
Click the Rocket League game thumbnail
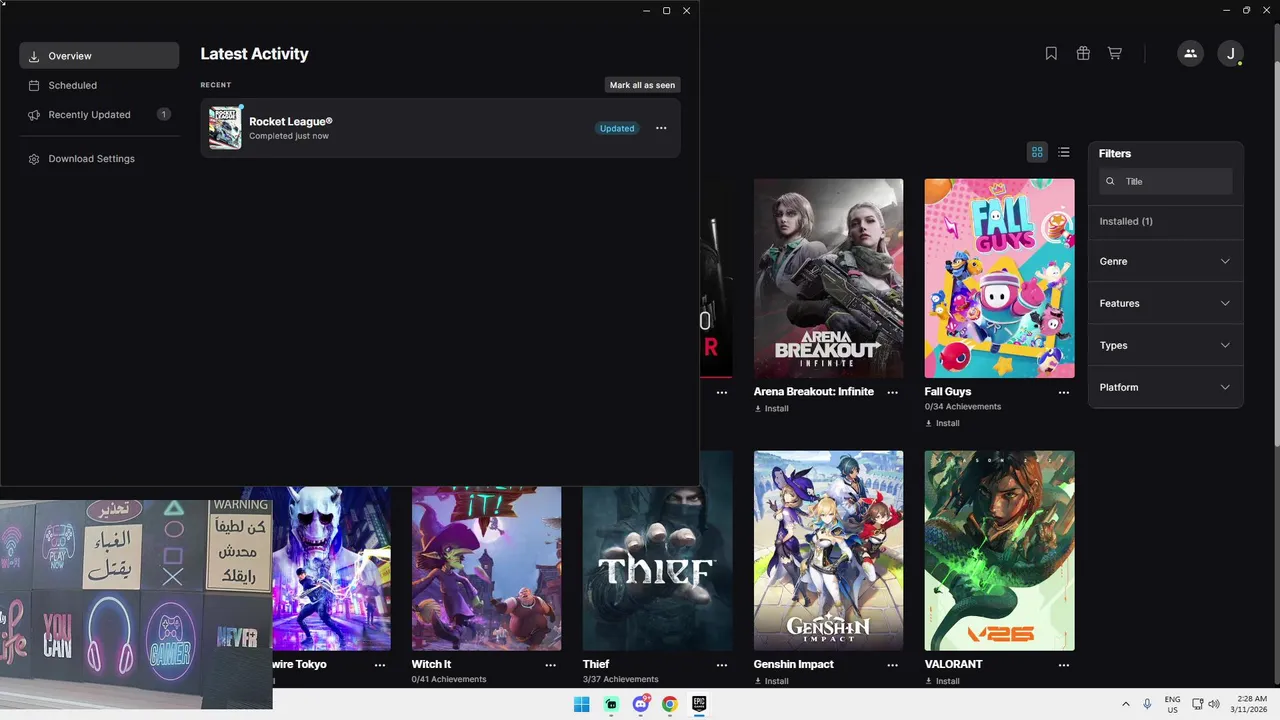tap(225, 128)
